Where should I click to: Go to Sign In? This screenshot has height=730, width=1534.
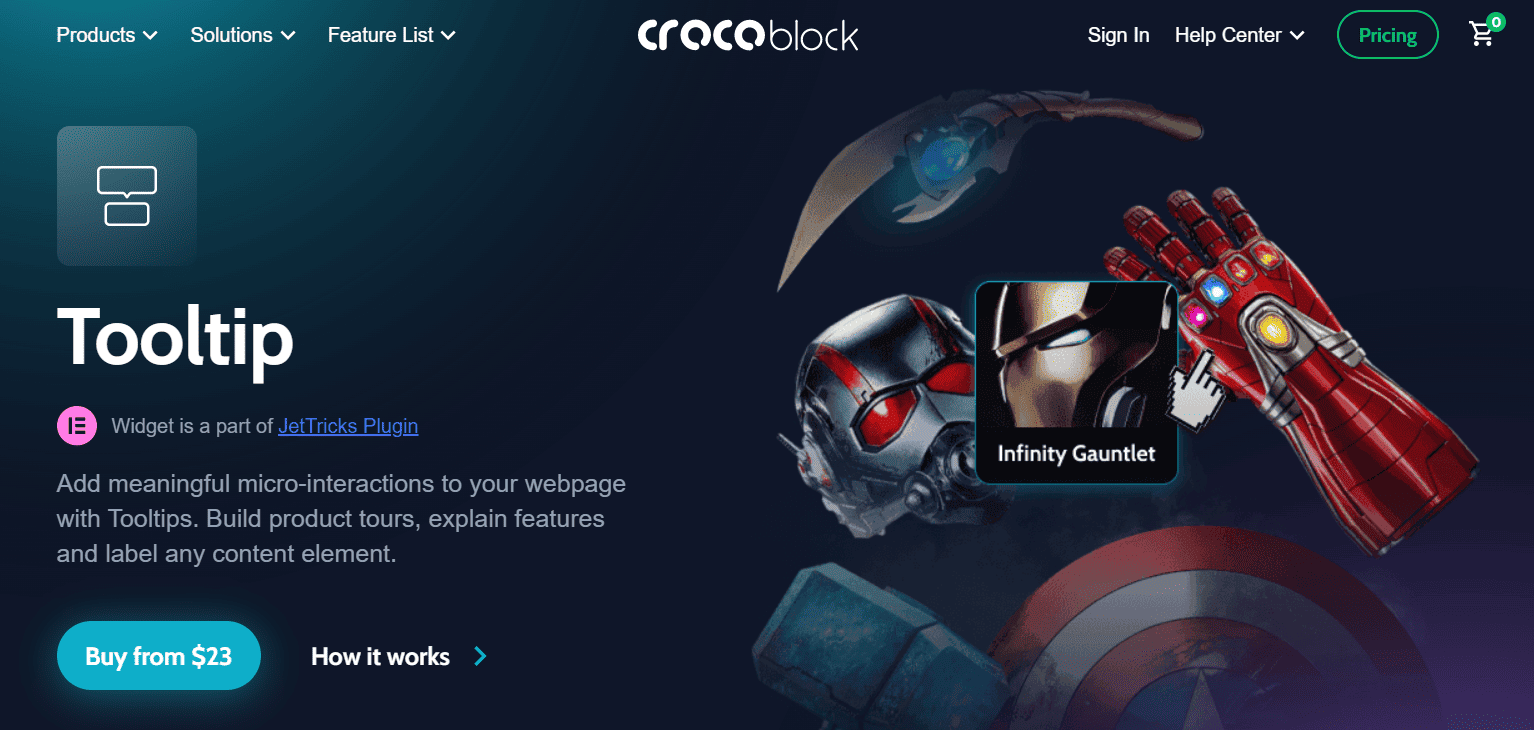(x=1118, y=35)
